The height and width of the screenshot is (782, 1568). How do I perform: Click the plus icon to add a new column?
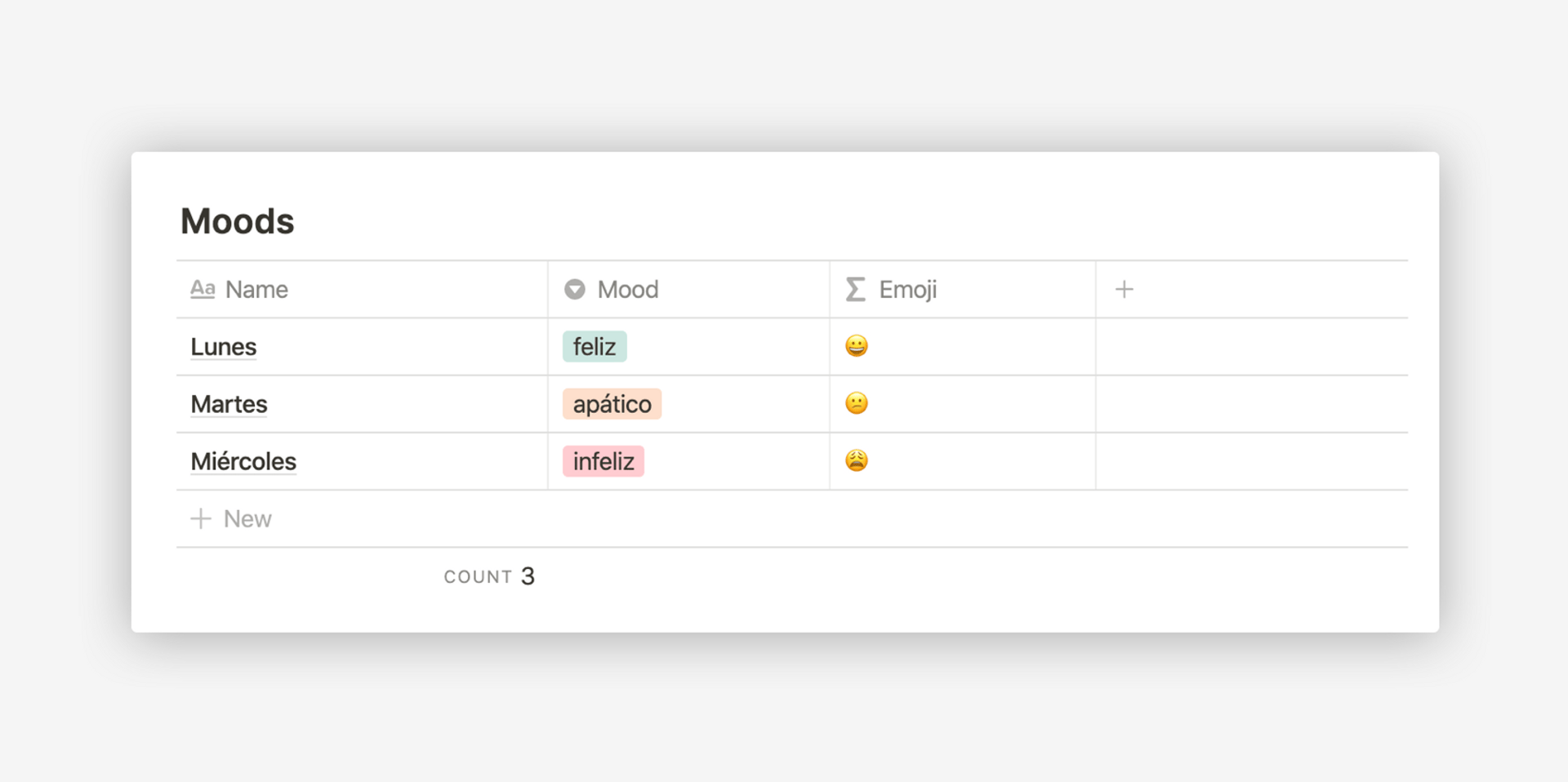[x=1125, y=288]
